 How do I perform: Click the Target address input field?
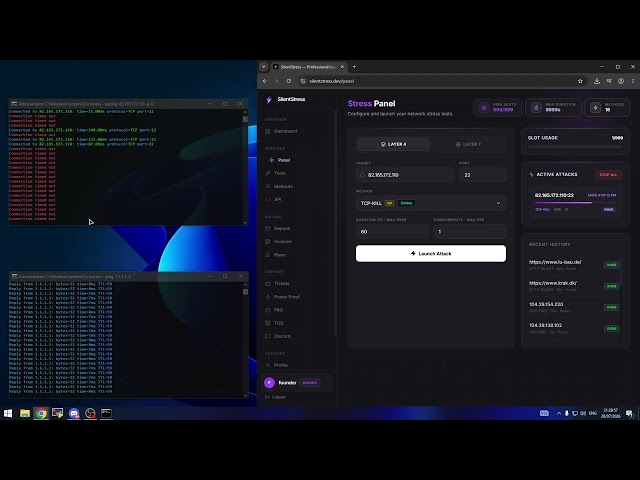(405, 175)
